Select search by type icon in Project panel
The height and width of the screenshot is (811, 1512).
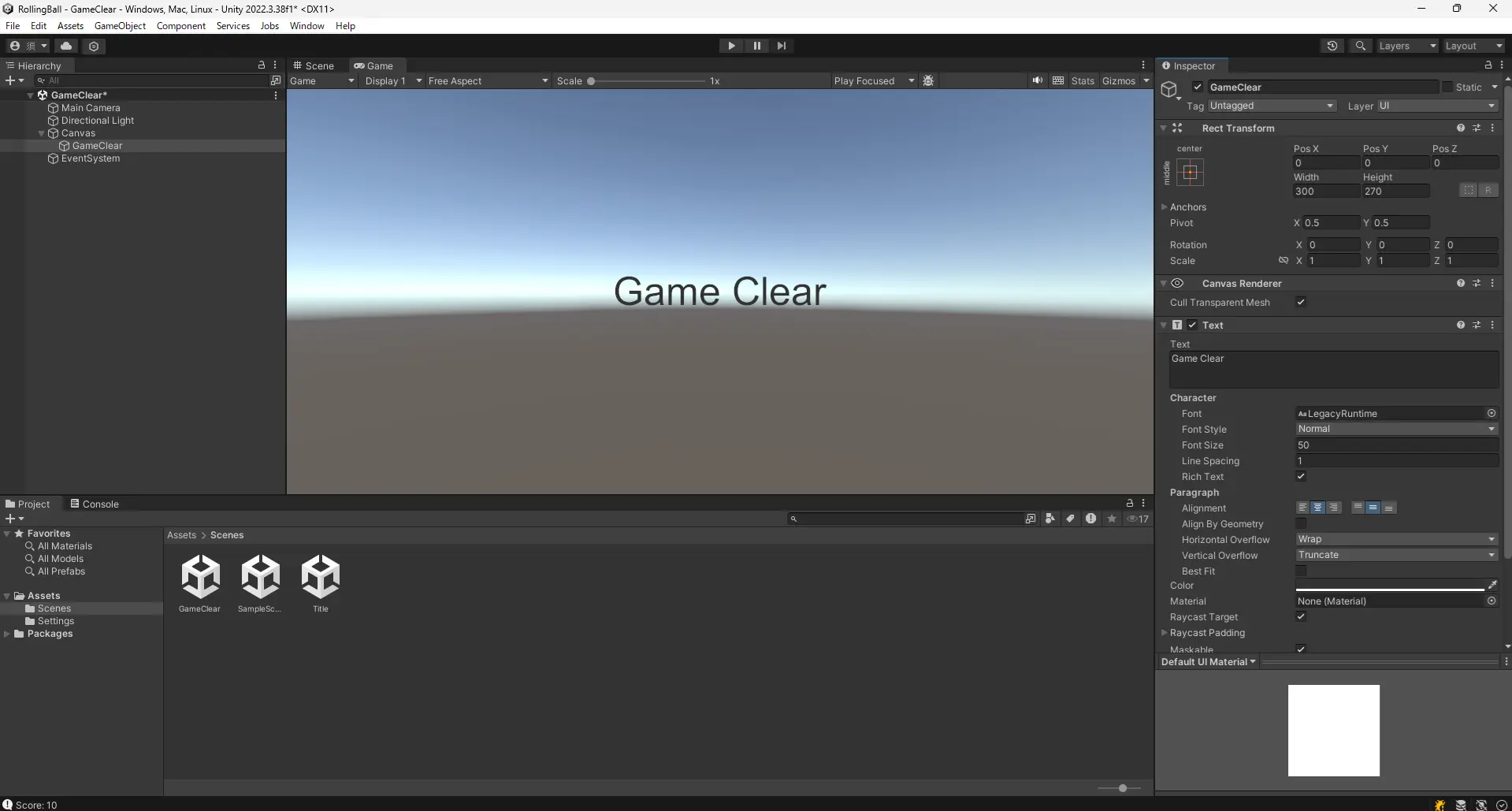(x=1050, y=519)
